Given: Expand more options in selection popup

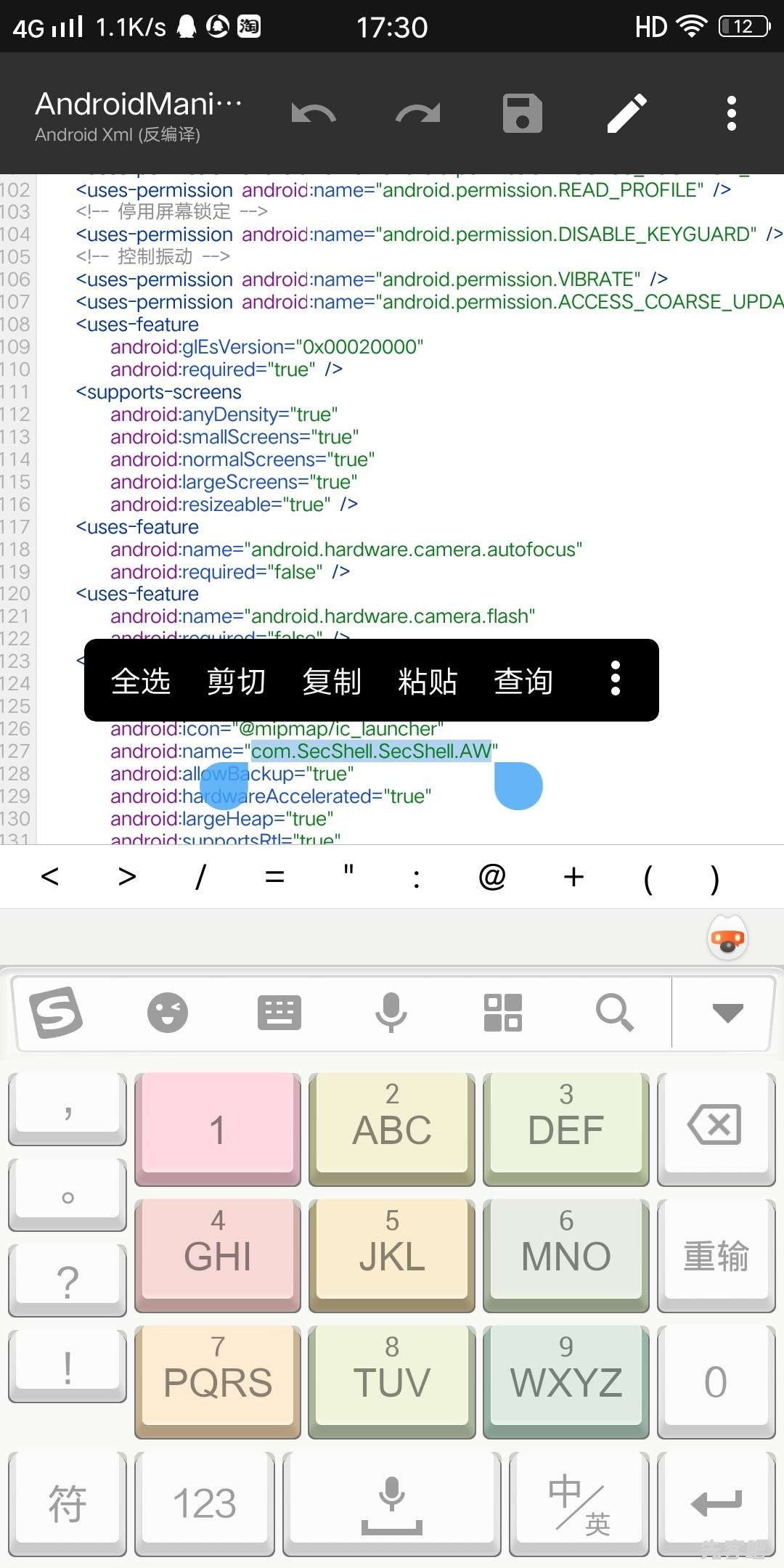Looking at the screenshot, I should coord(616,679).
